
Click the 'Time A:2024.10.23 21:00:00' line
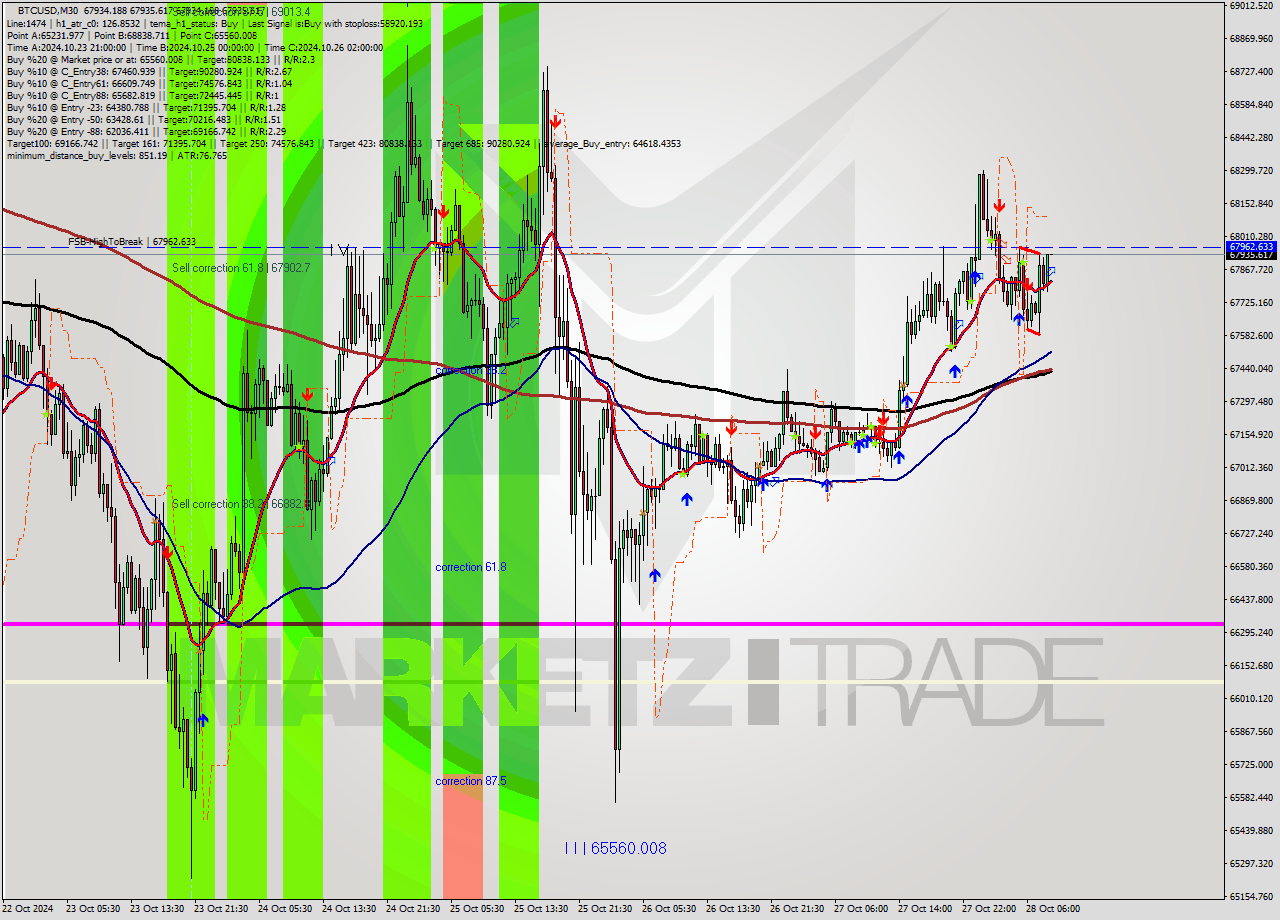tap(194, 47)
